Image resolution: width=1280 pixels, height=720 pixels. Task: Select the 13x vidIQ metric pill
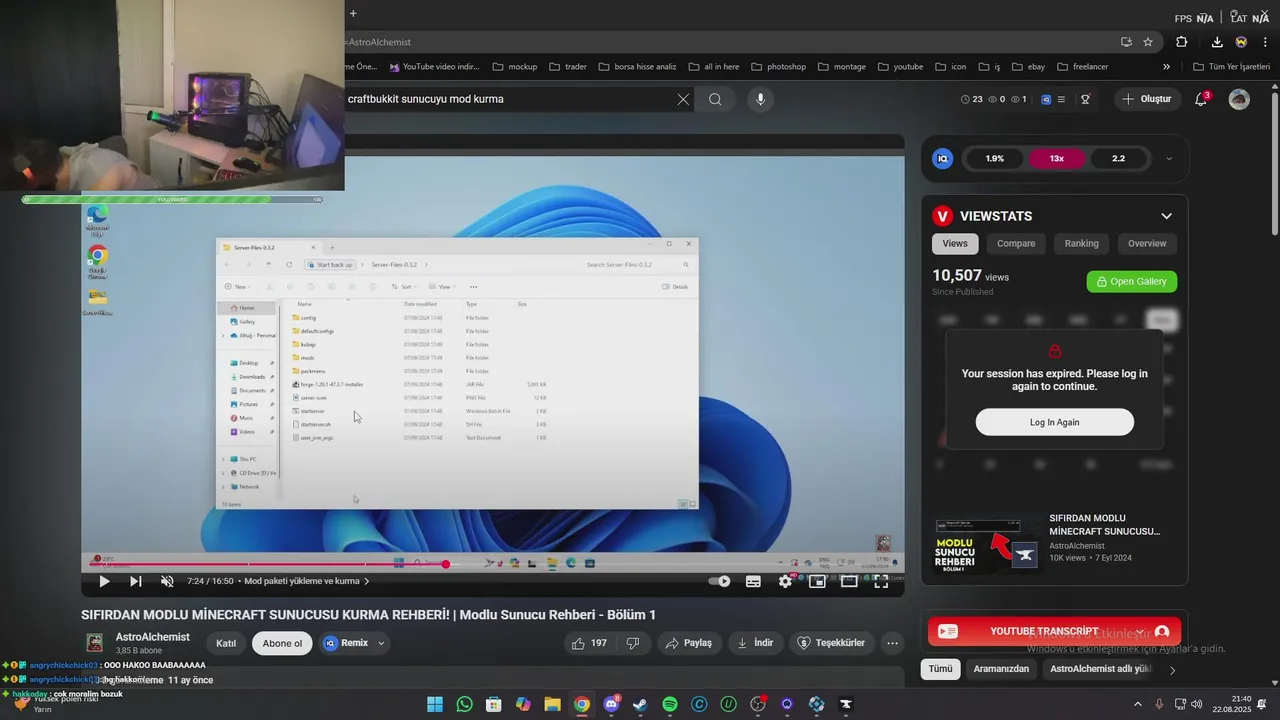(x=1057, y=158)
